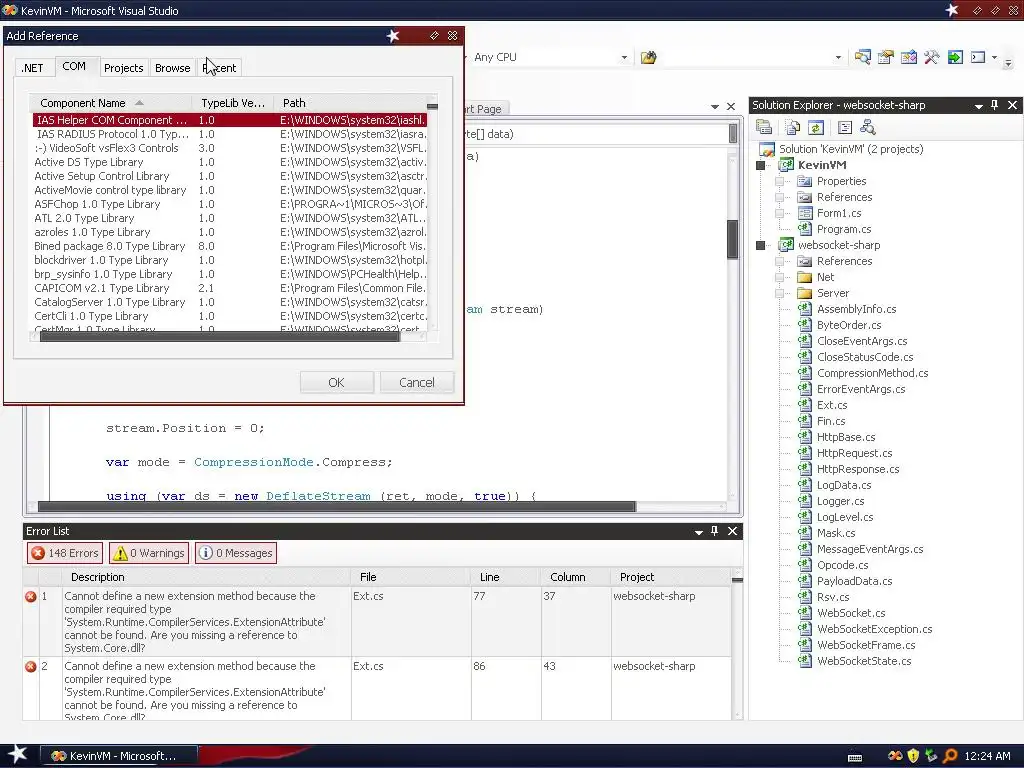
Task: Collapse the KevinVM project node
Action: point(760,165)
